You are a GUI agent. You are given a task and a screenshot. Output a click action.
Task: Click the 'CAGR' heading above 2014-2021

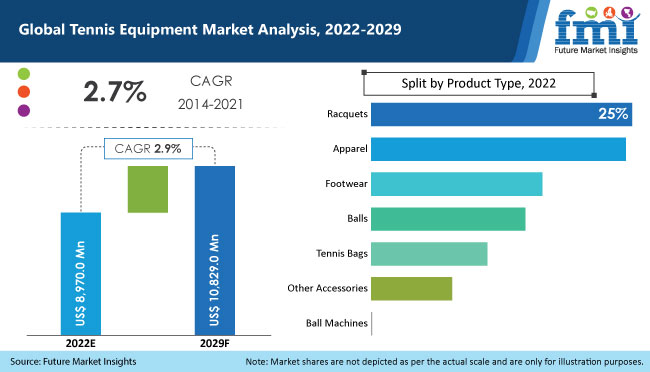(211, 81)
